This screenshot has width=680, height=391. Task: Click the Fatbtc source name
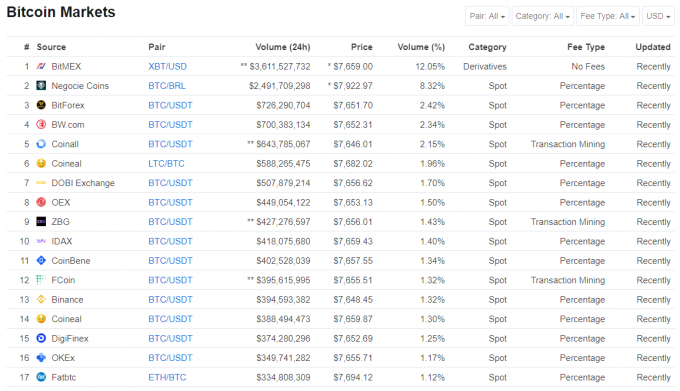coord(63,377)
